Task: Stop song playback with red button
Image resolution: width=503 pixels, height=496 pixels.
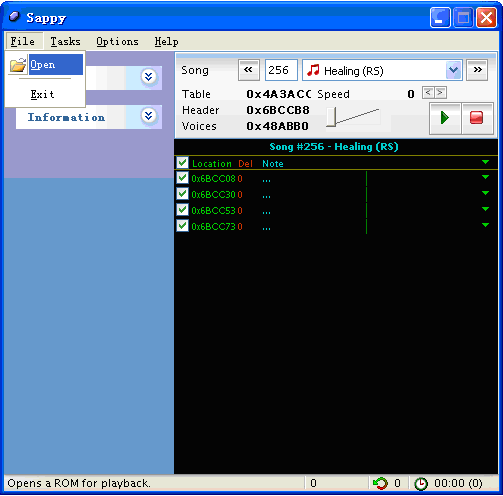Action: click(477, 118)
